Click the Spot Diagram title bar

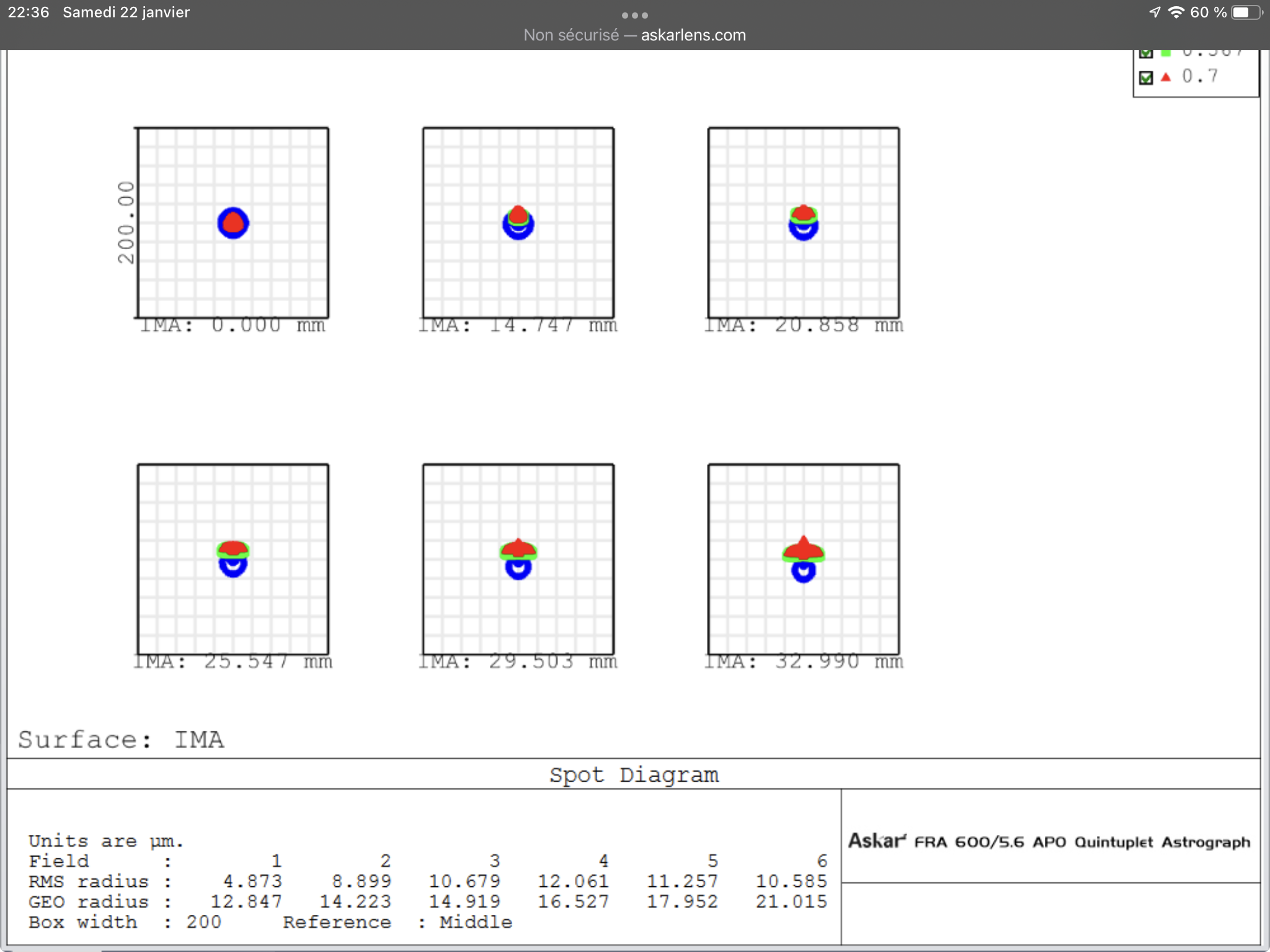[634, 775]
